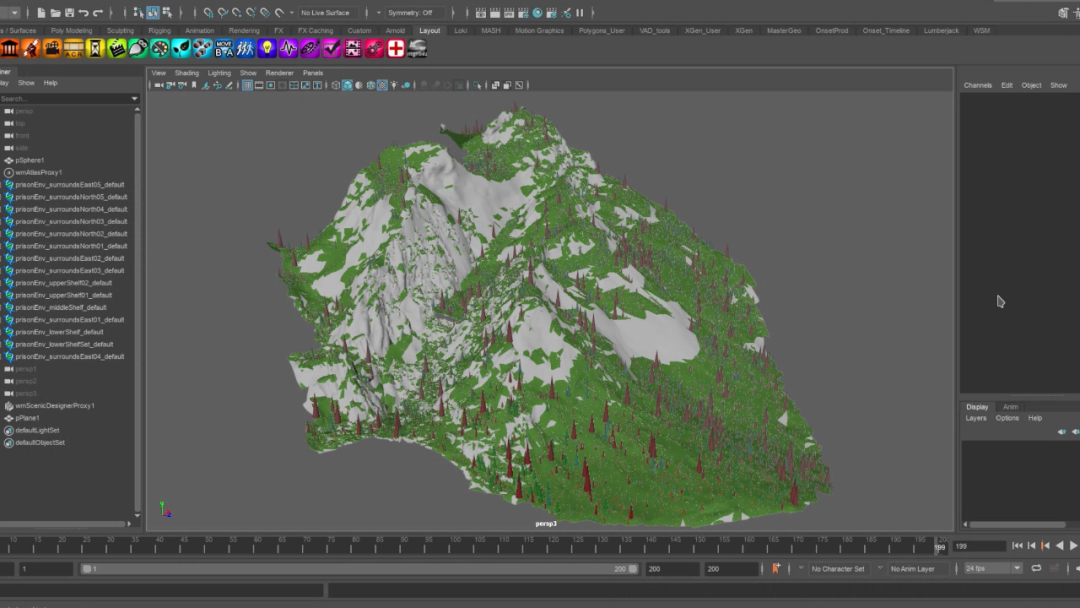Switch to the Lumberjack shelf tab
Screen dimensions: 1080x608
click(940, 31)
